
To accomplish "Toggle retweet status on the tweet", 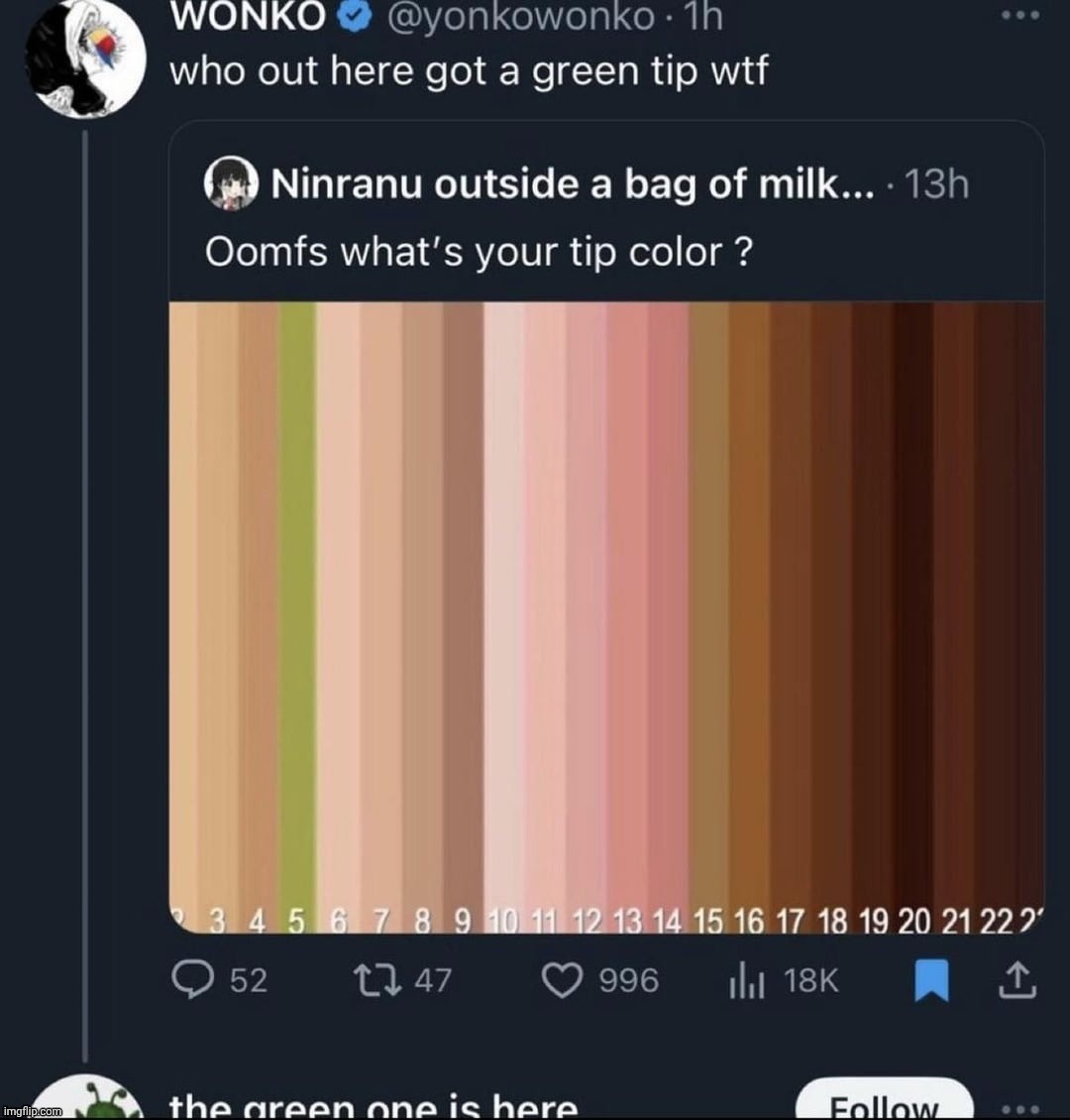I will (376, 980).
